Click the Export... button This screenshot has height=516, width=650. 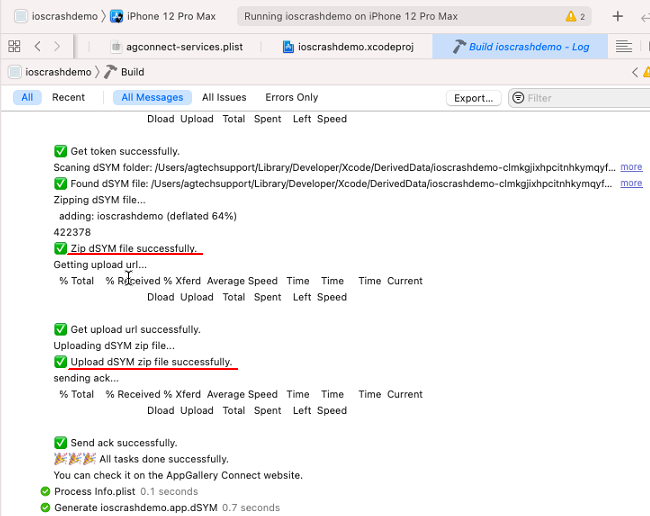click(473, 98)
